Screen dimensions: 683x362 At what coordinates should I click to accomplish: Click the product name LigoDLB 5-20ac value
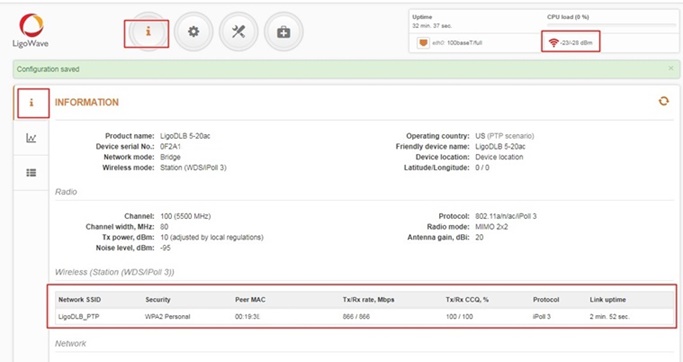point(185,136)
